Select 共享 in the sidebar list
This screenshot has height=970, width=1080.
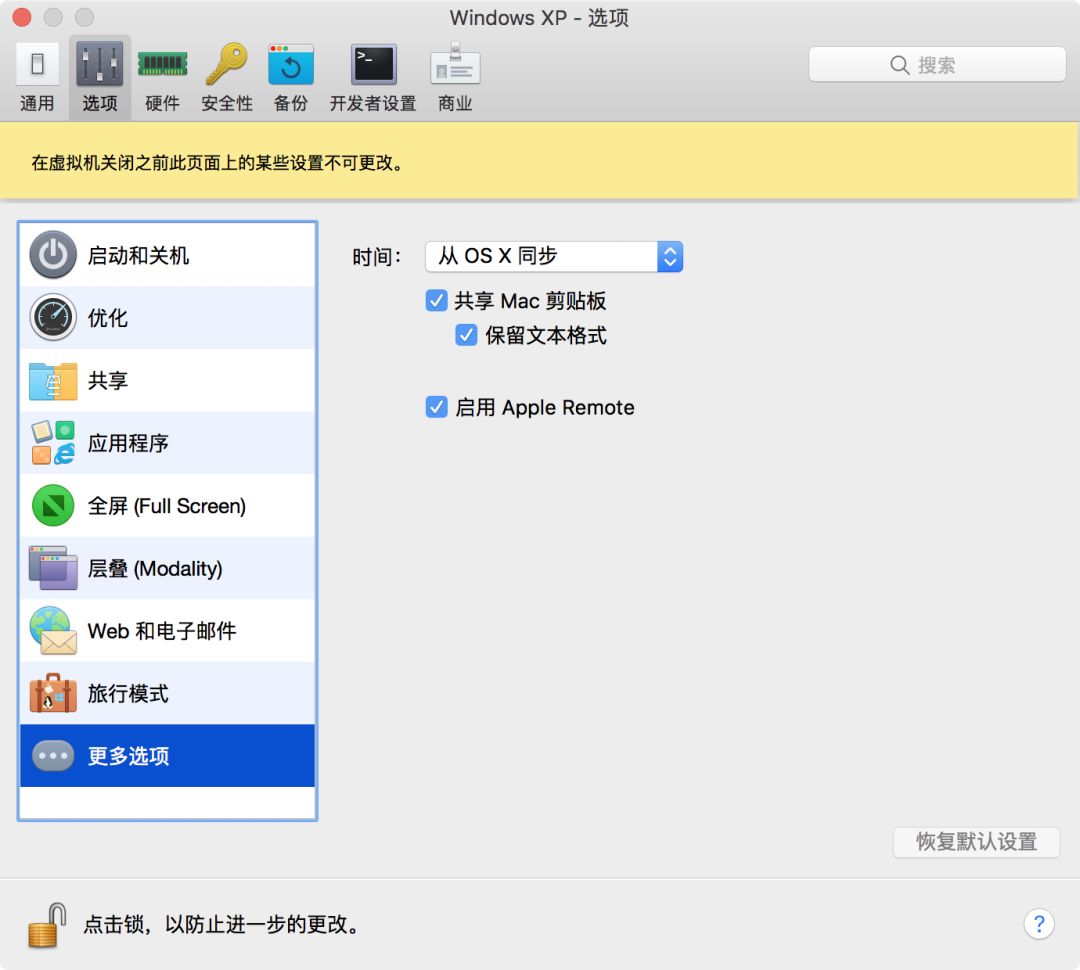(167, 380)
